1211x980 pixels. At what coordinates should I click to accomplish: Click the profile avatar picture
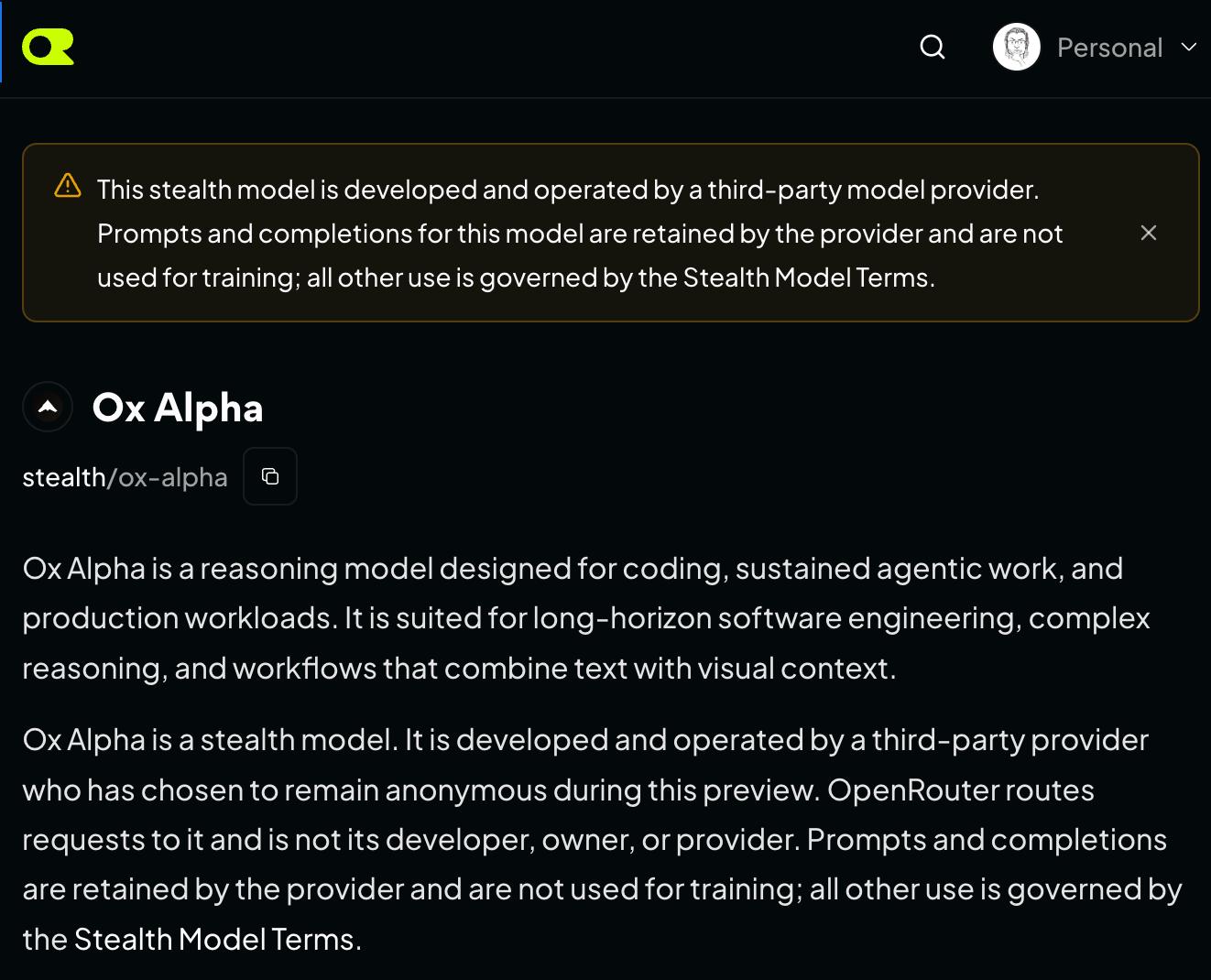(1017, 47)
